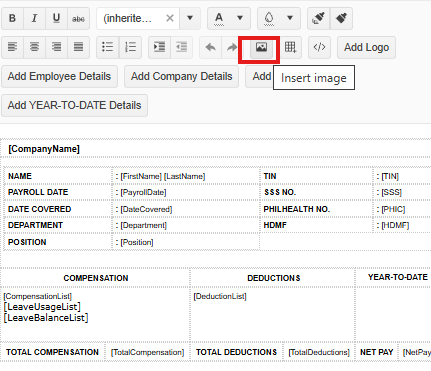431x371 pixels.
Task: Click the [CompensationList] placeholder
Action: pyautogui.click(x=38, y=296)
